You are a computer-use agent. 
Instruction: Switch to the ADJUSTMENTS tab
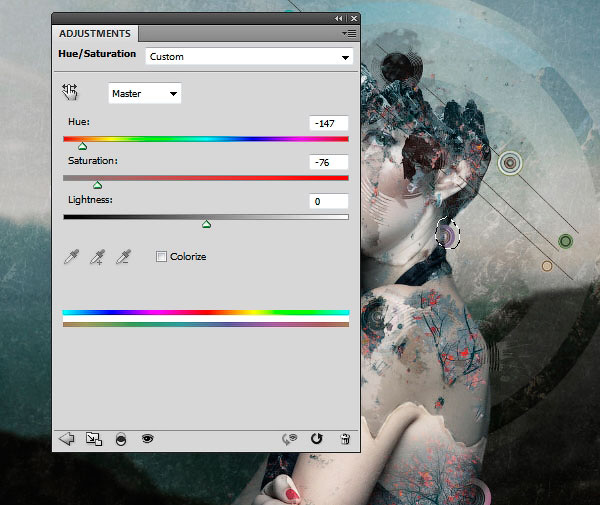pos(95,34)
